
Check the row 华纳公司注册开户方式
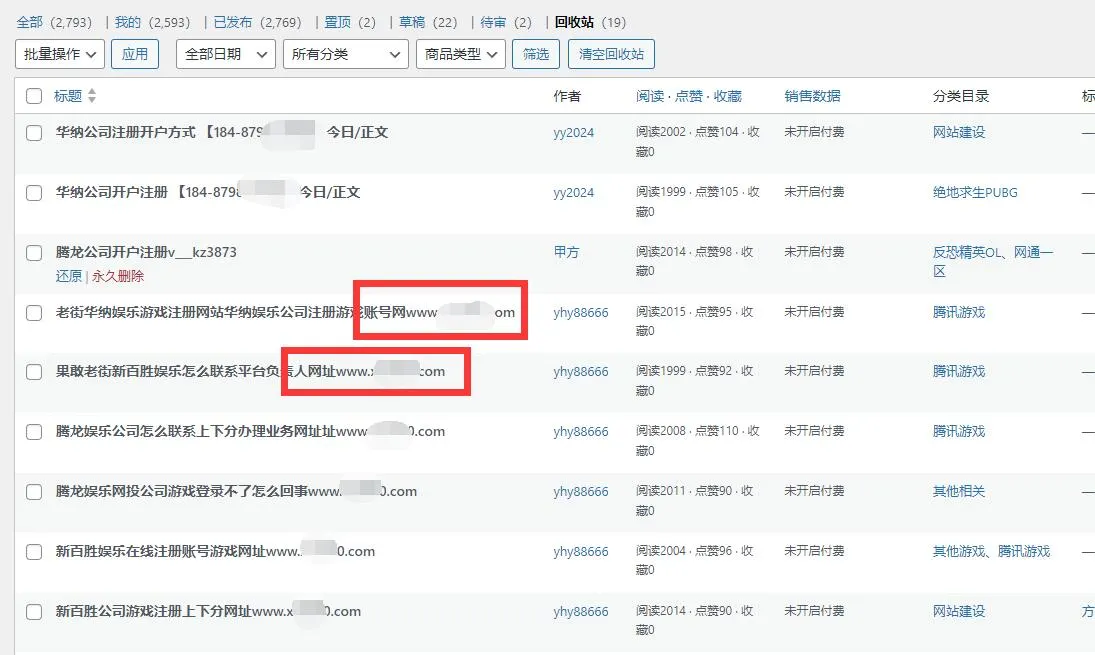[34, 133]
